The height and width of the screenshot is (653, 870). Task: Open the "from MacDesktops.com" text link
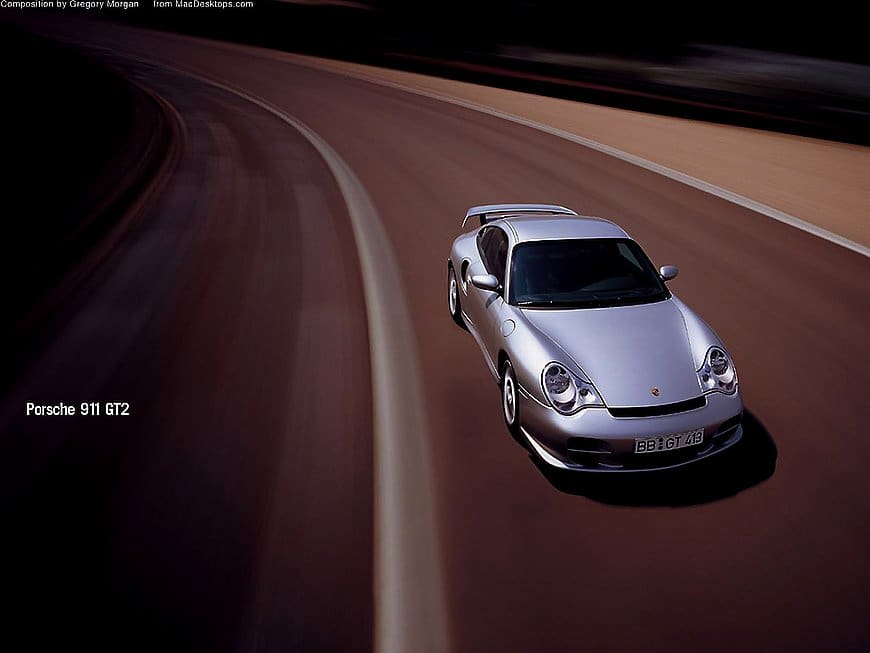click(x=203, y=5)
